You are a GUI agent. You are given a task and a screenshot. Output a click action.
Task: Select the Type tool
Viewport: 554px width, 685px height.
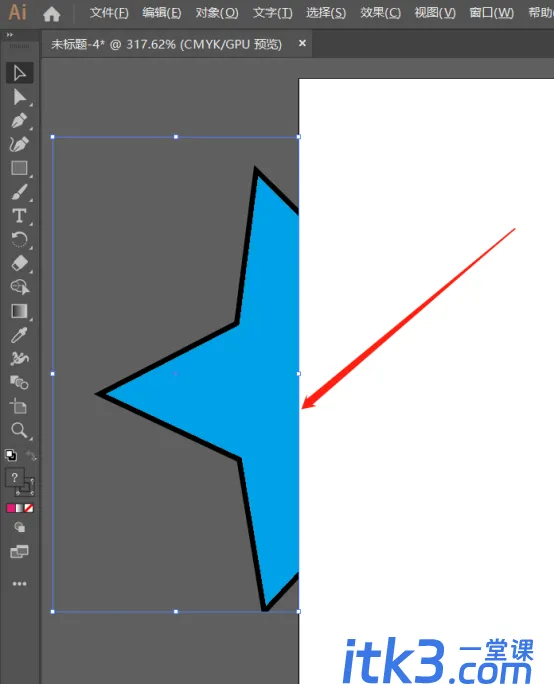19,216
